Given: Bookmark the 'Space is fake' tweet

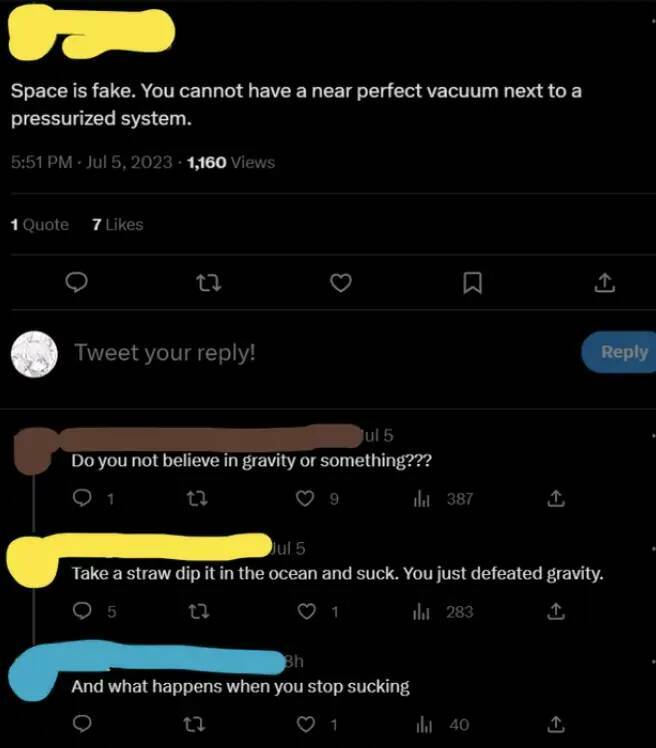Looking at the screenshot, I should (473, 285).
